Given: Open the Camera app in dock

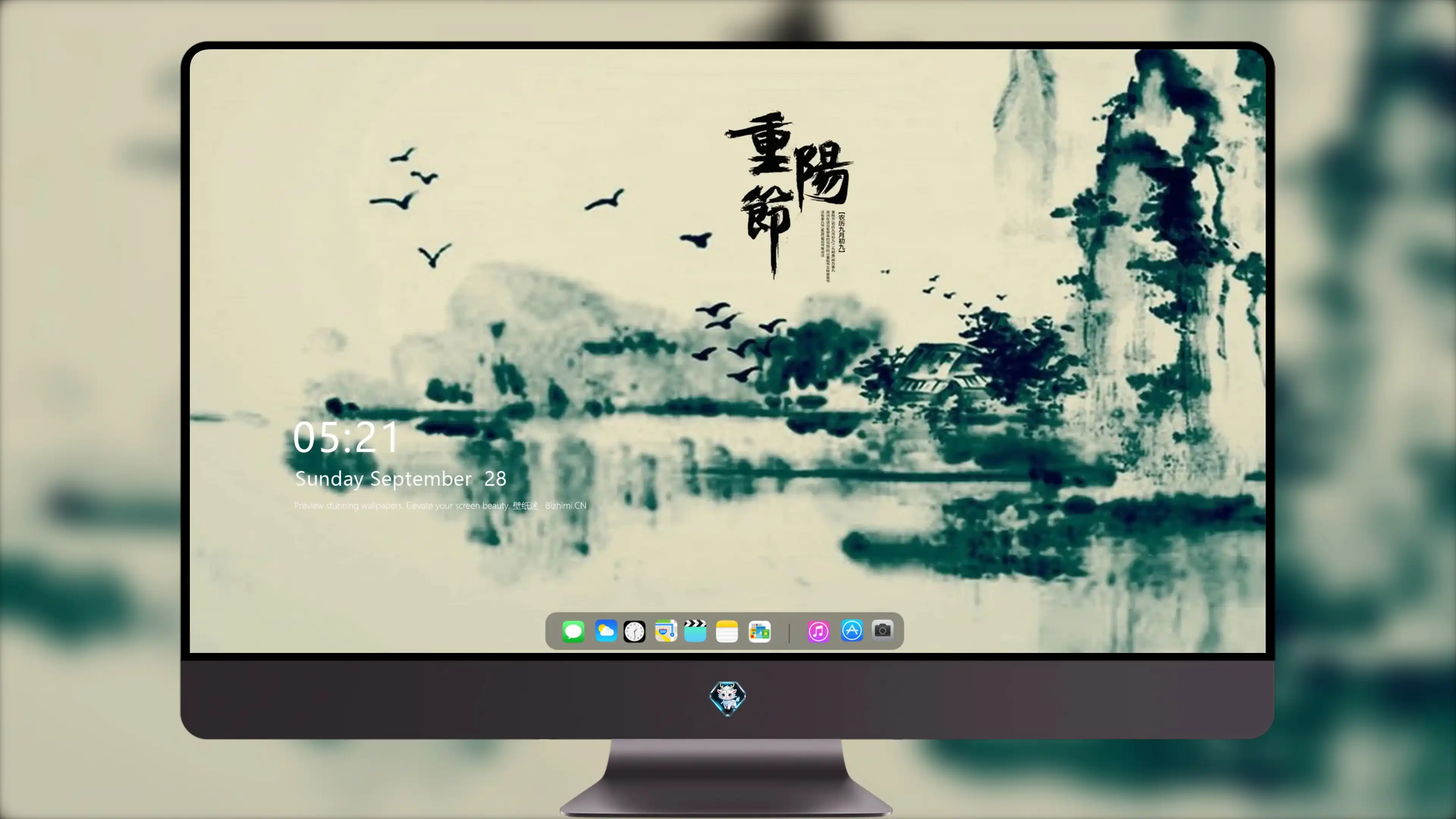Looking at the screenshot, I should [x=882, y=630].
